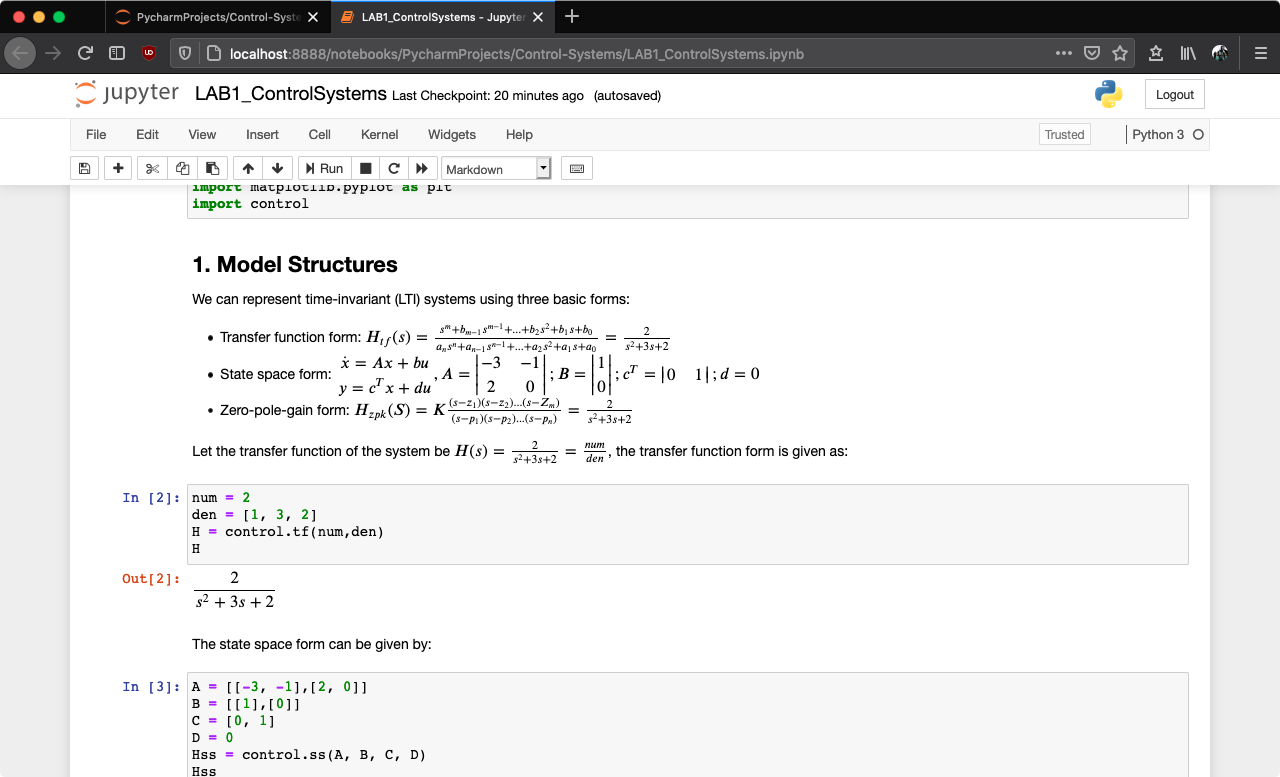Viewport: 1280px width, 777px height.
Task: Toggle bookmarking the page with the star
Action: point(1120,54)
